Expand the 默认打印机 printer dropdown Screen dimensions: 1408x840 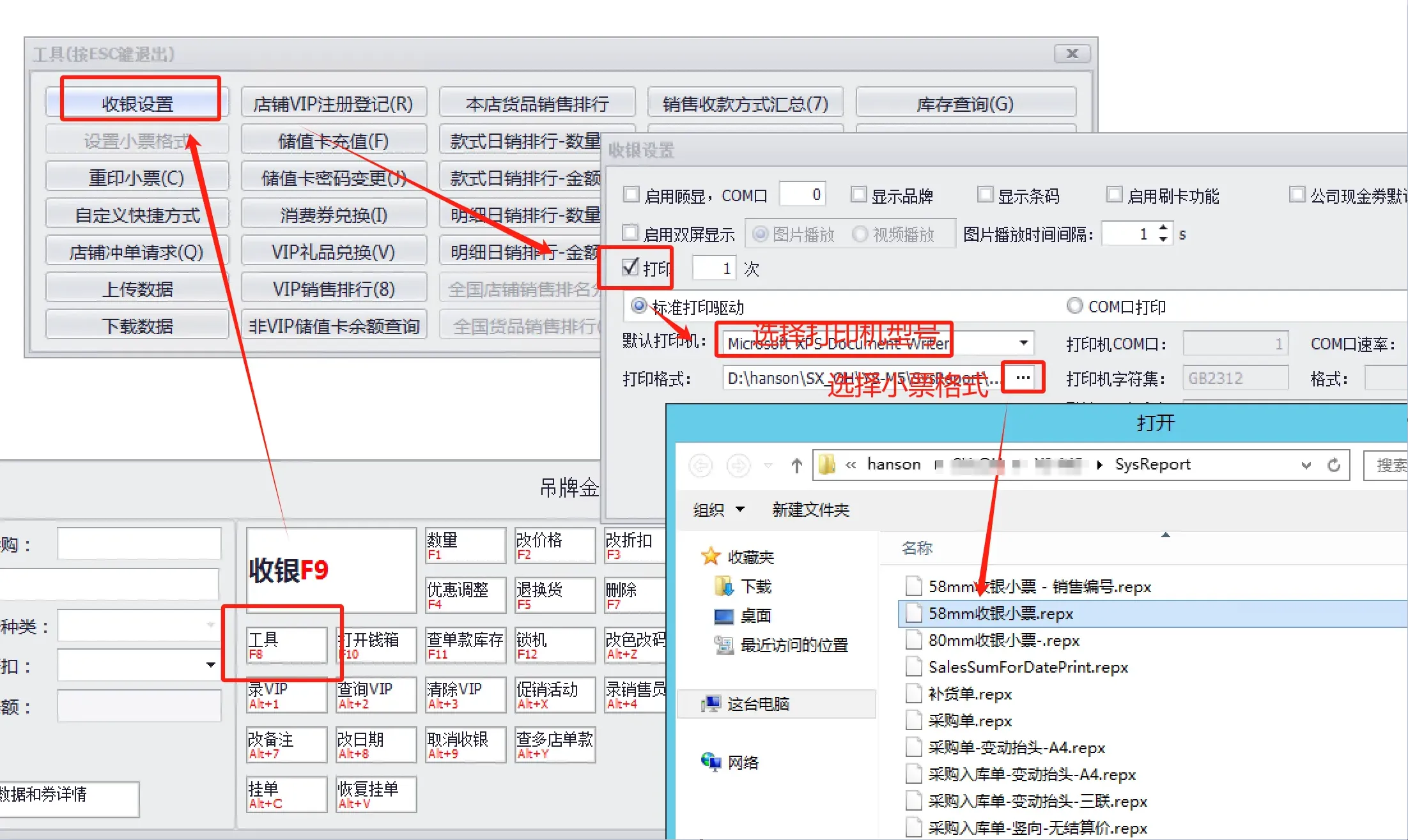pos(1023,343)
